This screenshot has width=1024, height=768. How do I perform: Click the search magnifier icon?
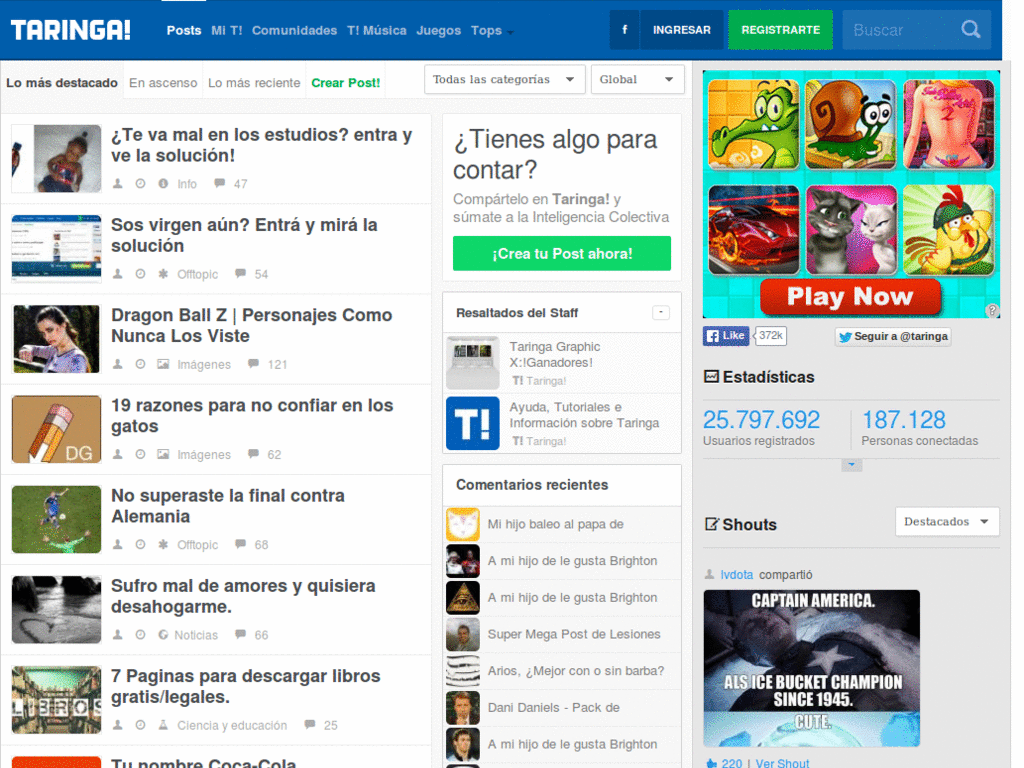(x=970, y=29)
